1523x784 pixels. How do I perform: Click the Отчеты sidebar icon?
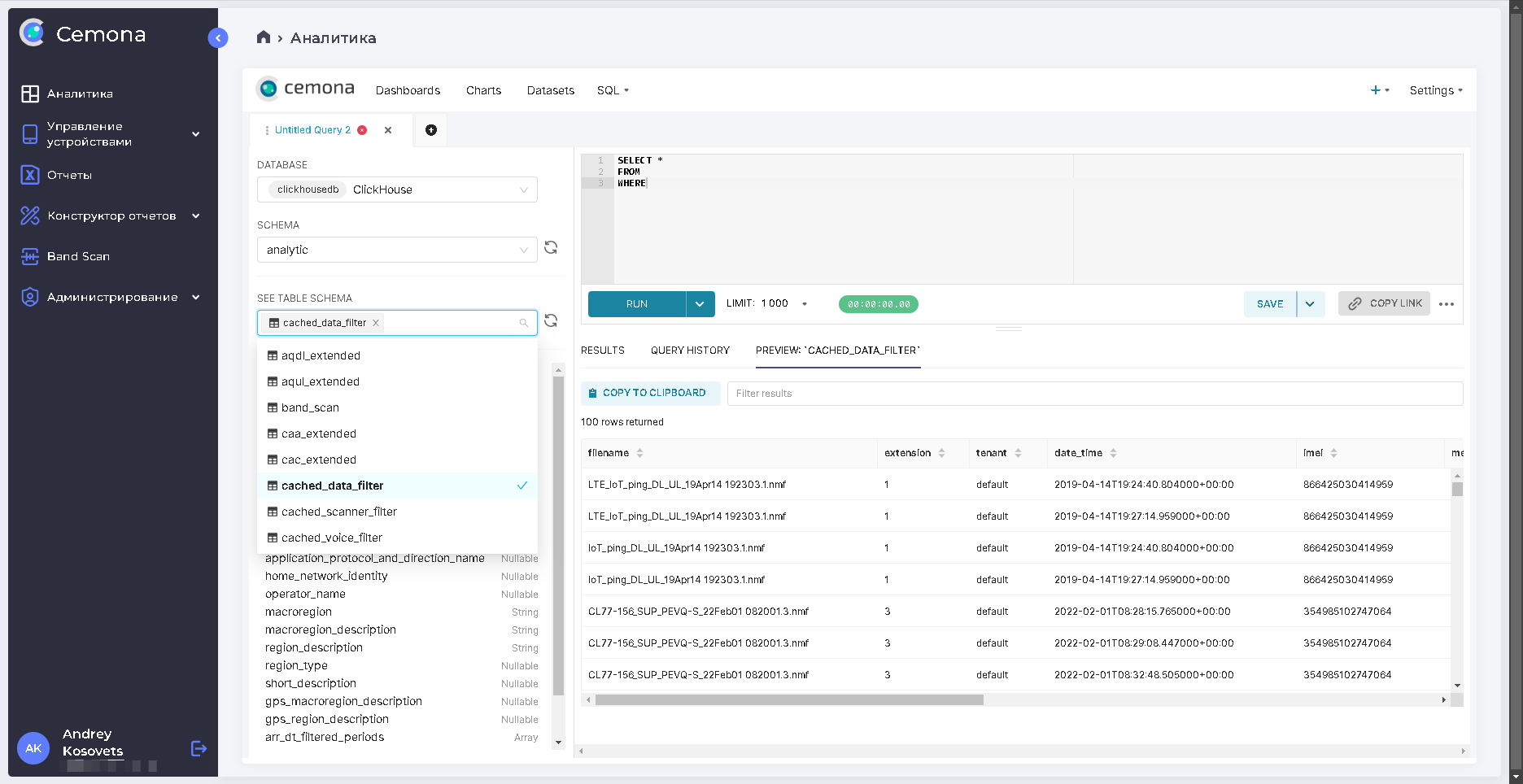coord(30,174)
